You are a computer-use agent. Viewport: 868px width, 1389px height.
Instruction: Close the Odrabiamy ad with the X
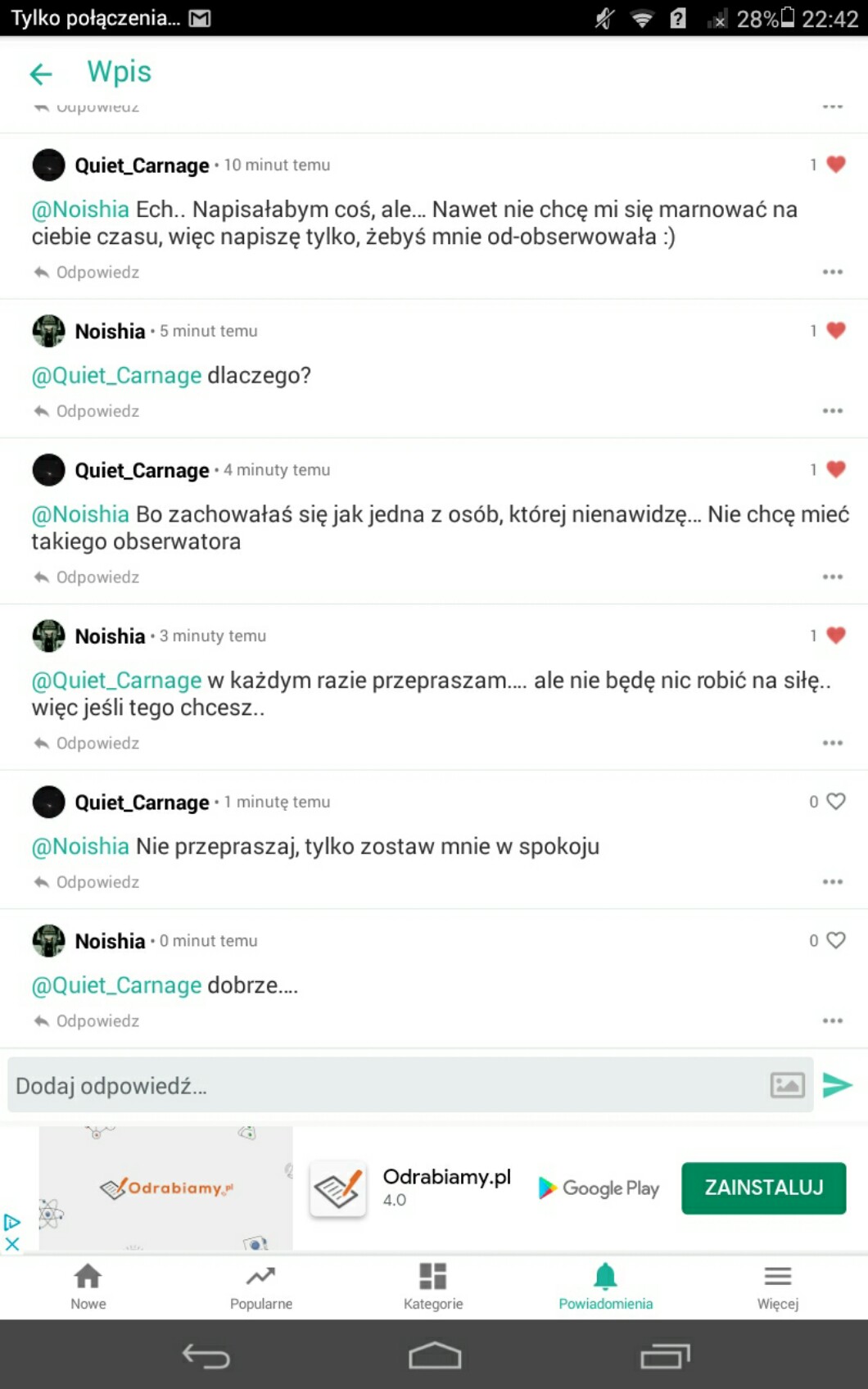12,1243
